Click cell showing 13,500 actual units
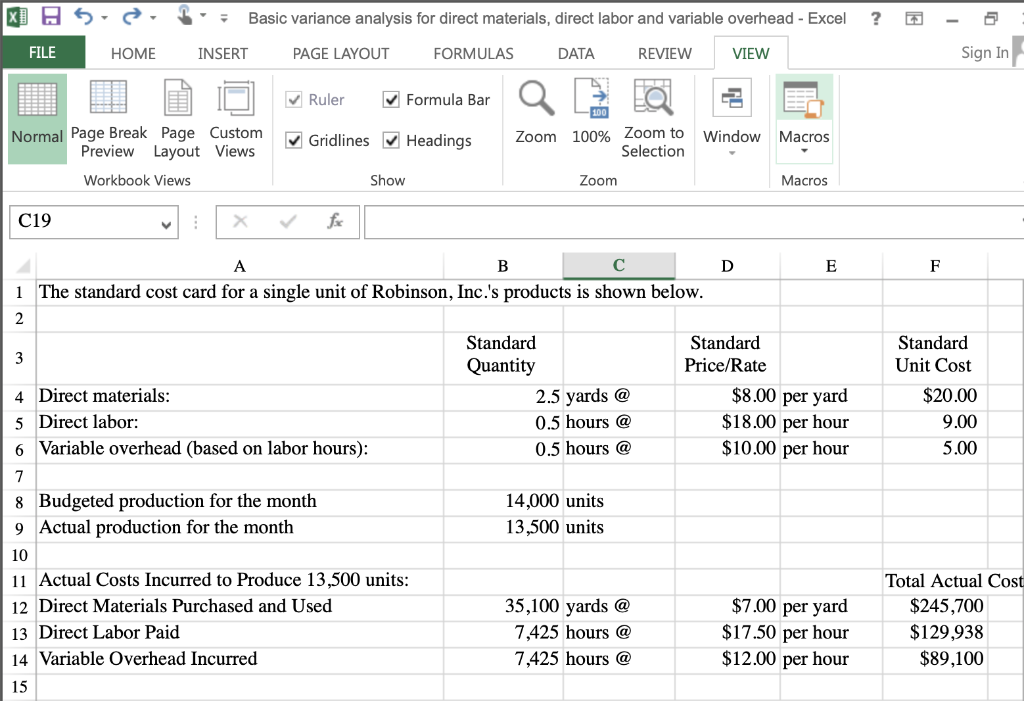The width and height of the screenshot is (1024, 701). [x=503, y=529]
